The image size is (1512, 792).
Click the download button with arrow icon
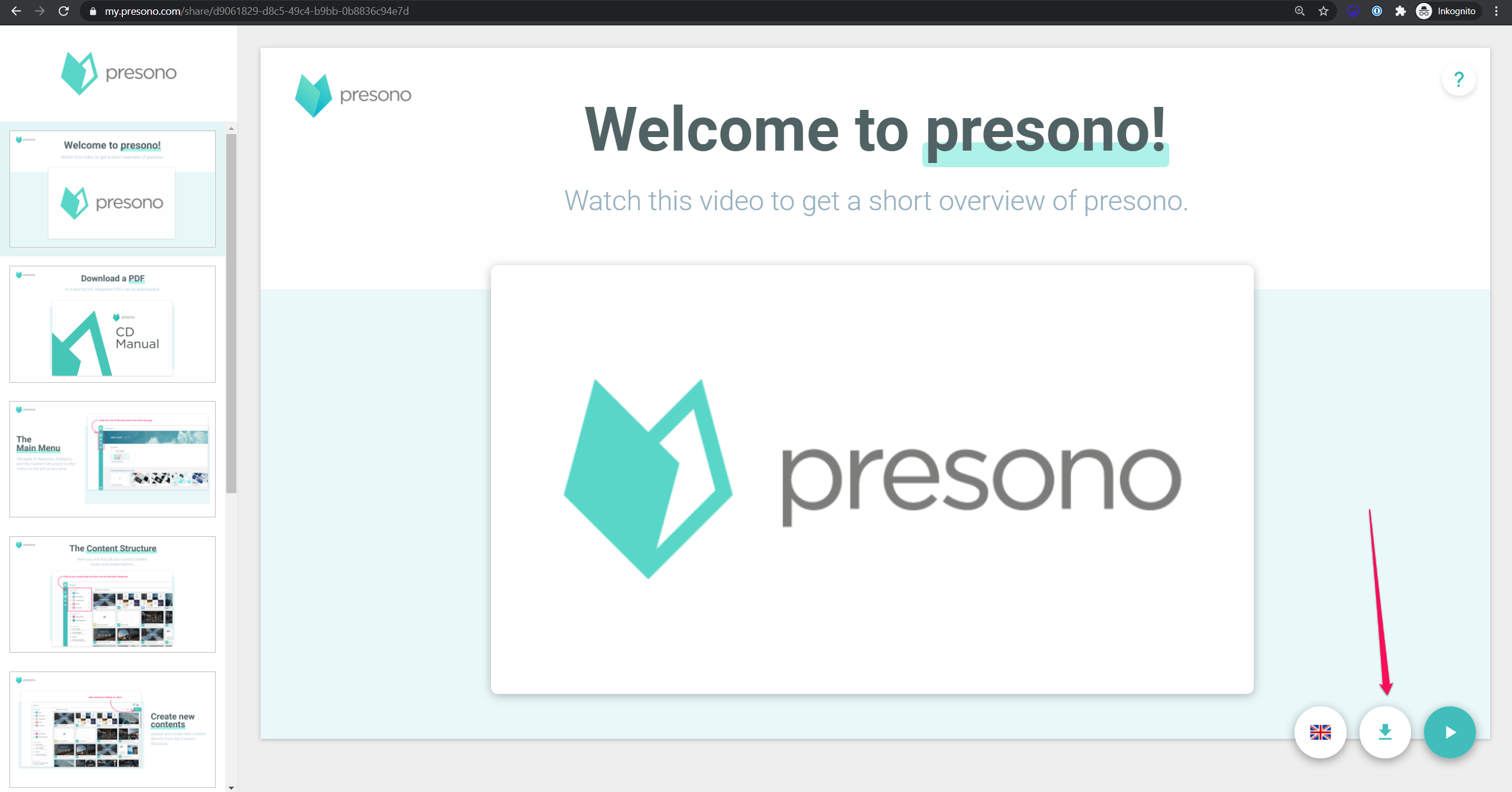tap(1385, 732)
